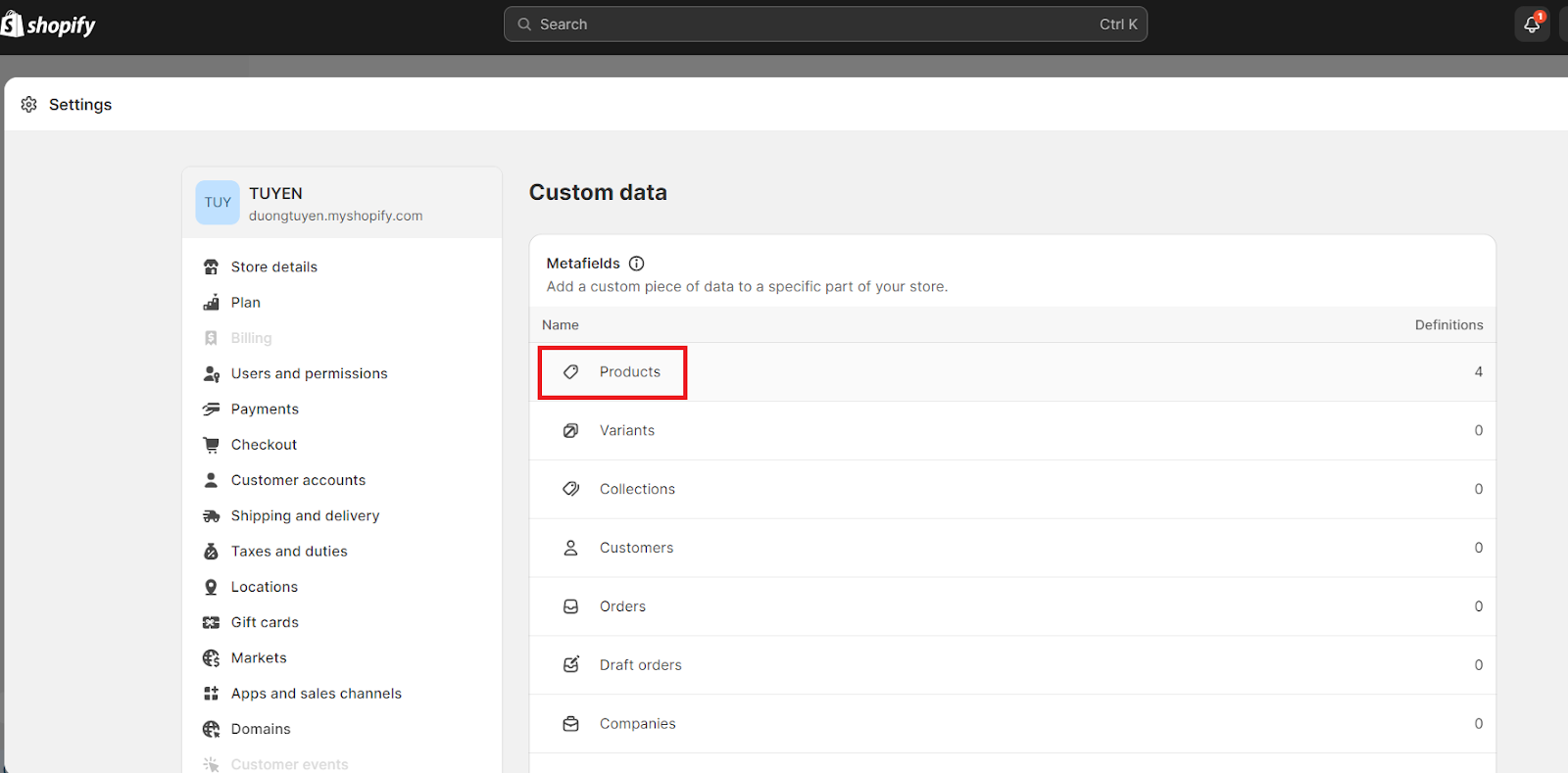This screenshot has width=1568, height=773.
Task: Click the Shopify logo
Action: coord(49,25)
